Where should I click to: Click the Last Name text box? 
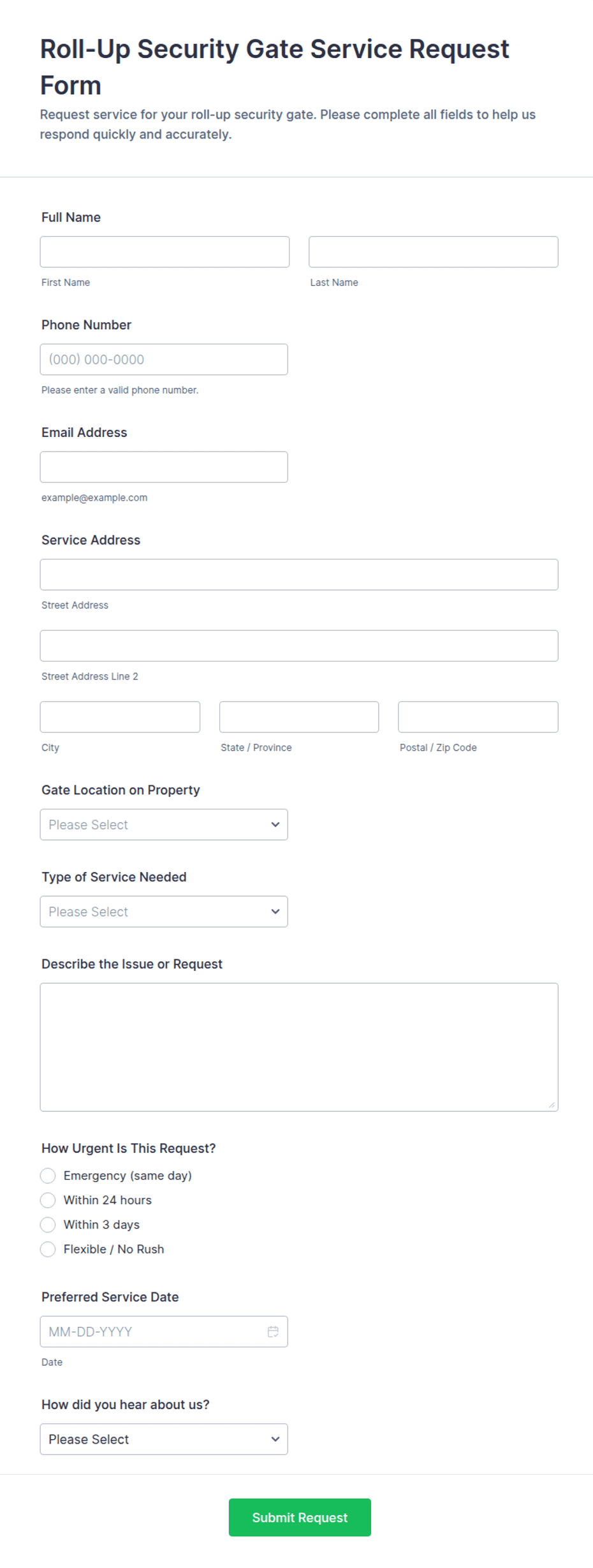pyautogui.click(x=434, y=252)
